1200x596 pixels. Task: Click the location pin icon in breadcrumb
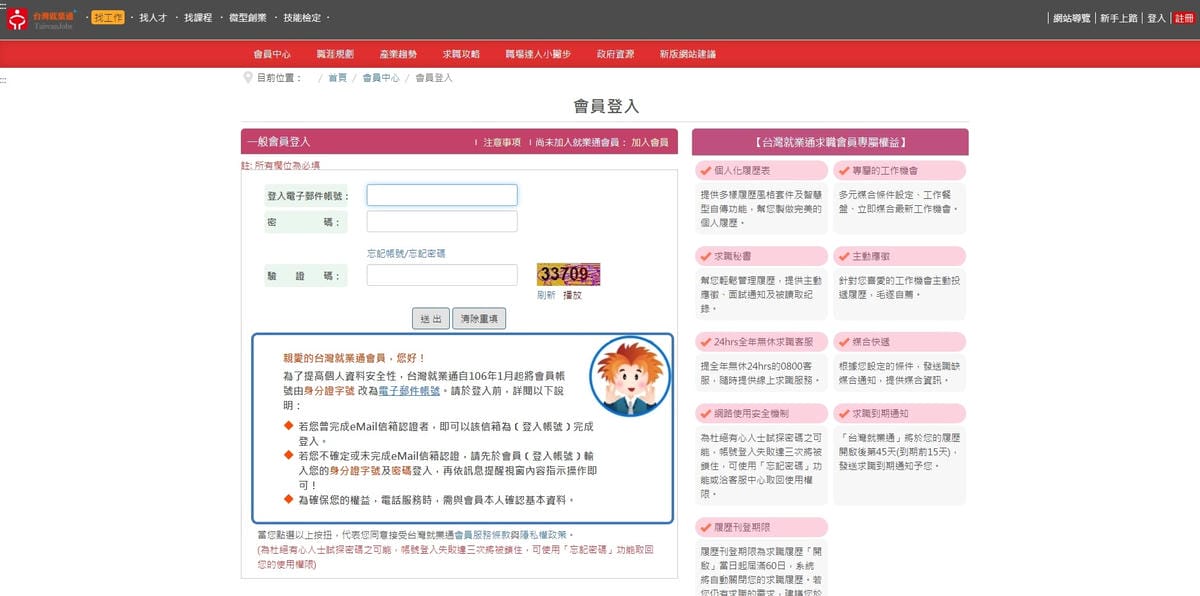pos(247,78)
